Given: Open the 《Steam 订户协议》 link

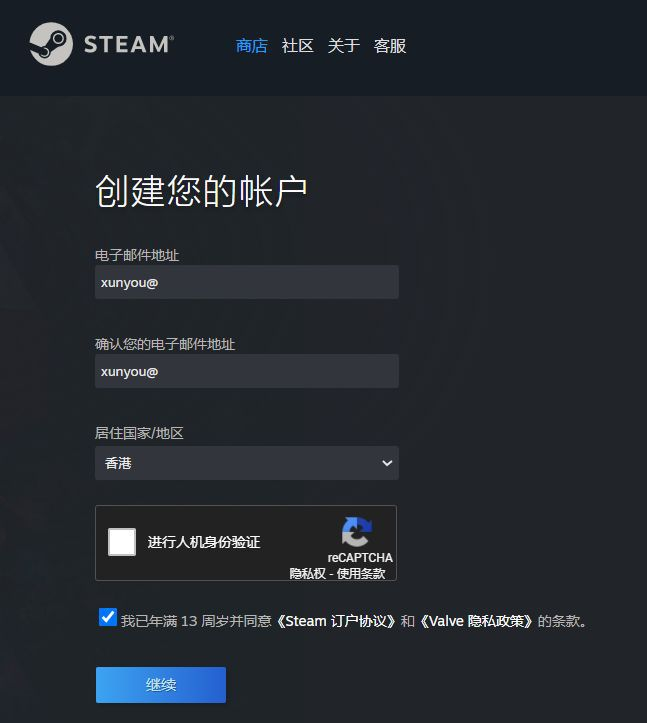Looking at the screenshot, I should 336,621.
